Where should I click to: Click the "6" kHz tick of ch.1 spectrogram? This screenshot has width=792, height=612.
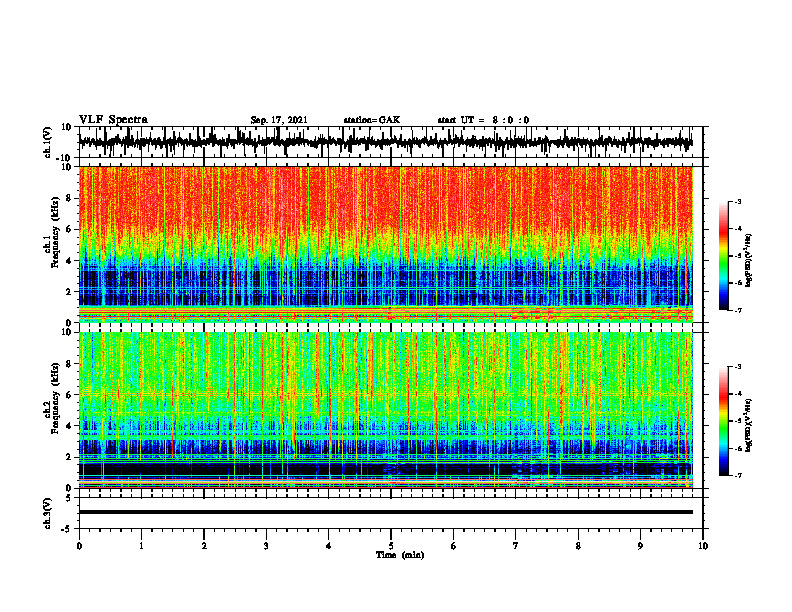point(70,229)
